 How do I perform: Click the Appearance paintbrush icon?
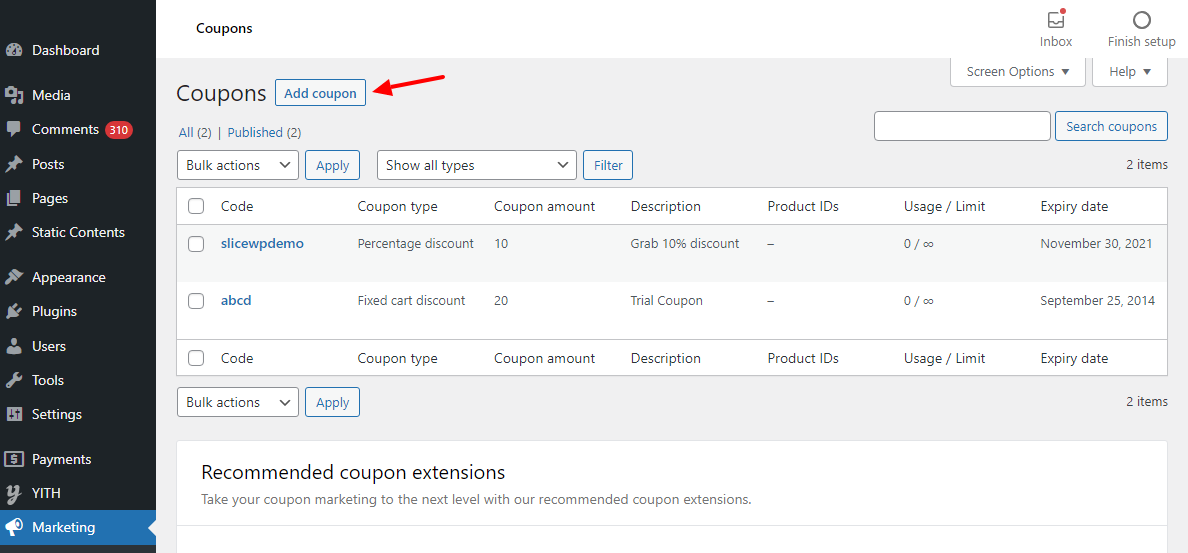click(x=14, y=277)
